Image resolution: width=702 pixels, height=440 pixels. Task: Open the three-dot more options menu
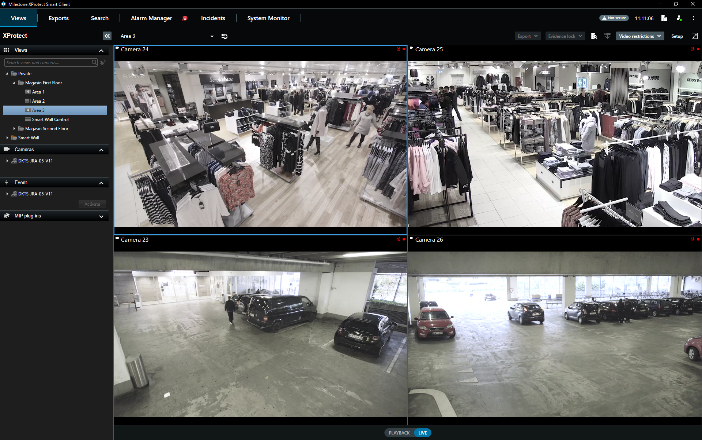(692, 18)
